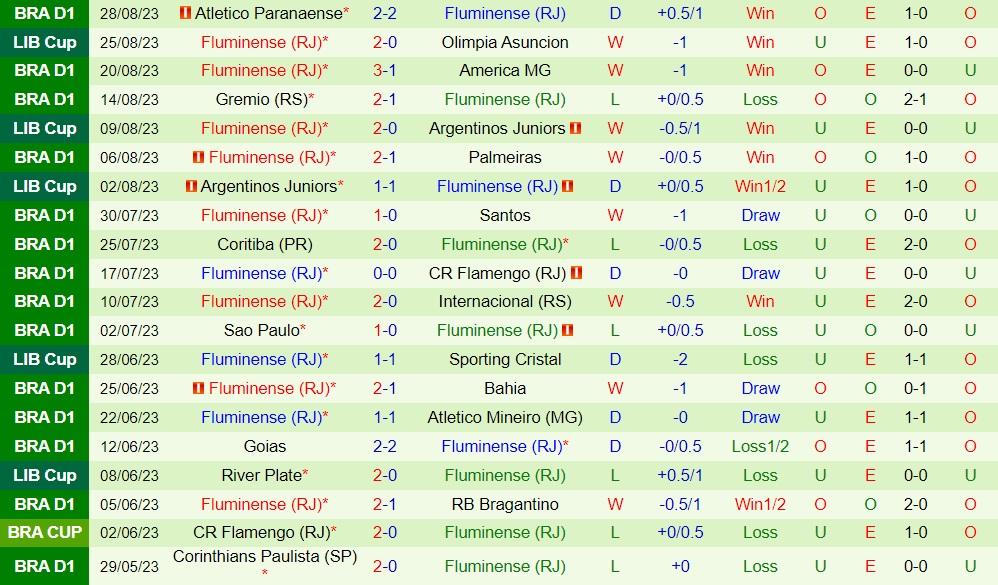
Task: Open the RB Bragantino team link
Action: (505, 505)
